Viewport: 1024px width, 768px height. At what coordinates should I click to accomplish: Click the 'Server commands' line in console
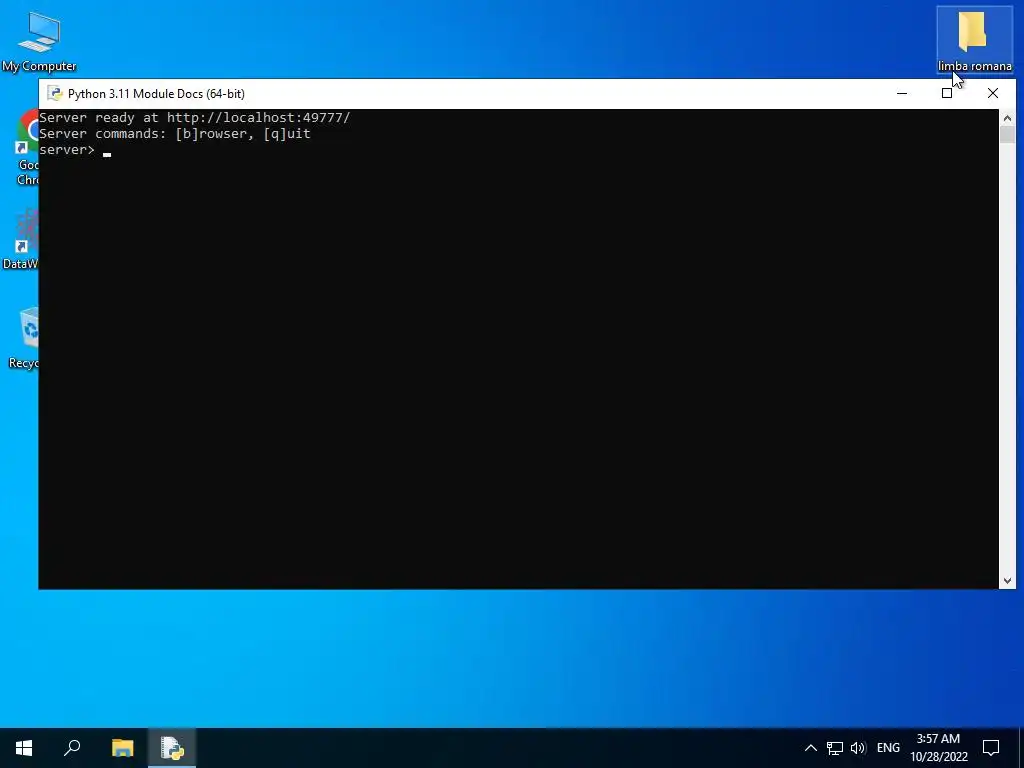click(x=175, y=134)
